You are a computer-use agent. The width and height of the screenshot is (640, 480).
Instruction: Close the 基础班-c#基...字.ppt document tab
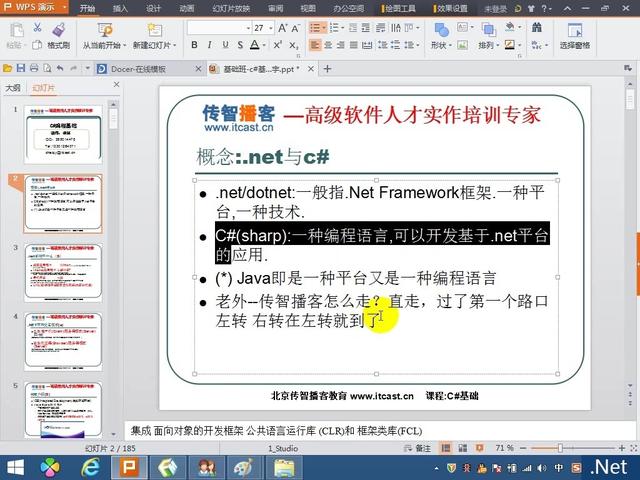tap(311, 69)
